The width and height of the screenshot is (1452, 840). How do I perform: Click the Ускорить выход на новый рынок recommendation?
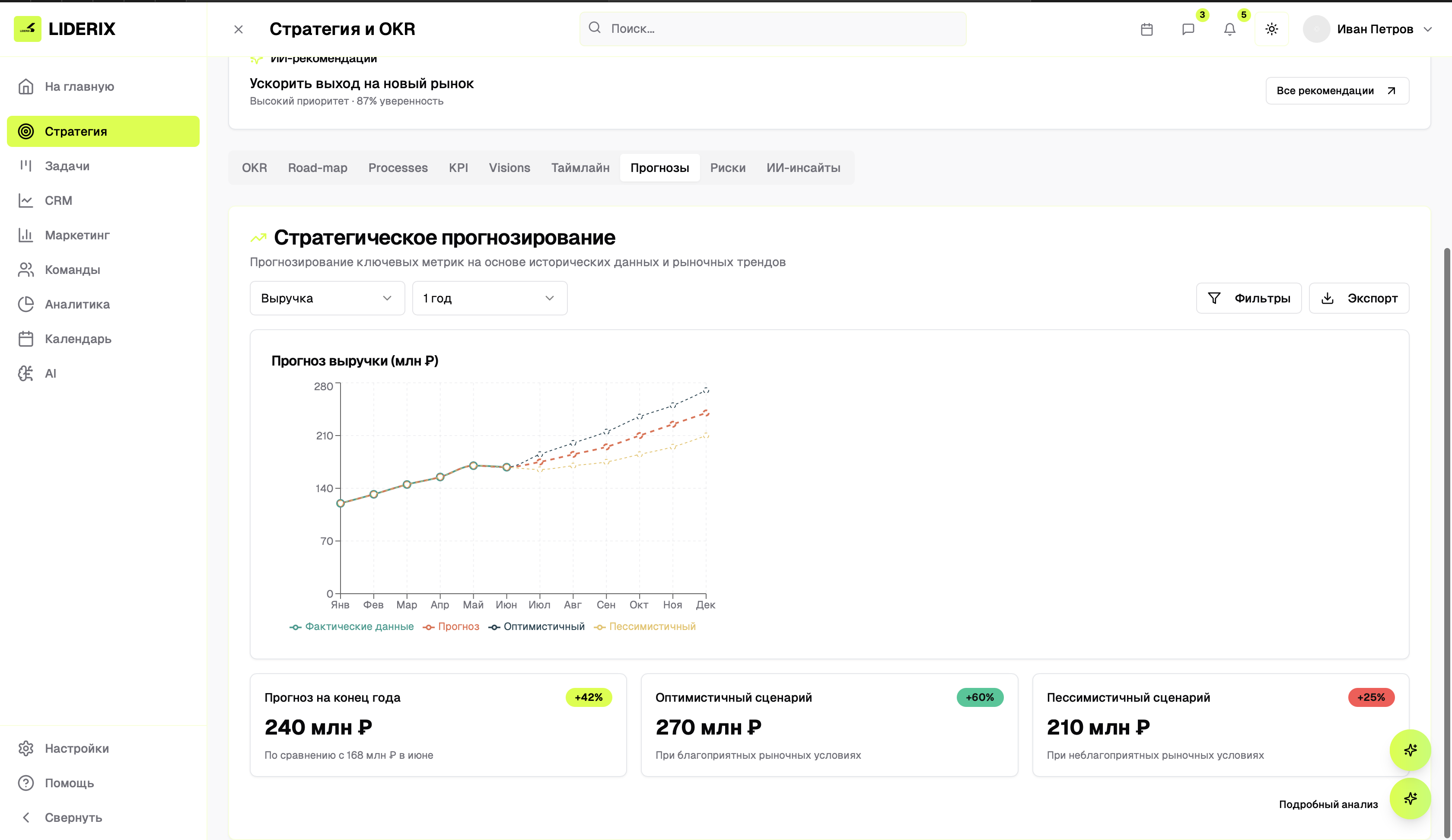tap(361, 83)
